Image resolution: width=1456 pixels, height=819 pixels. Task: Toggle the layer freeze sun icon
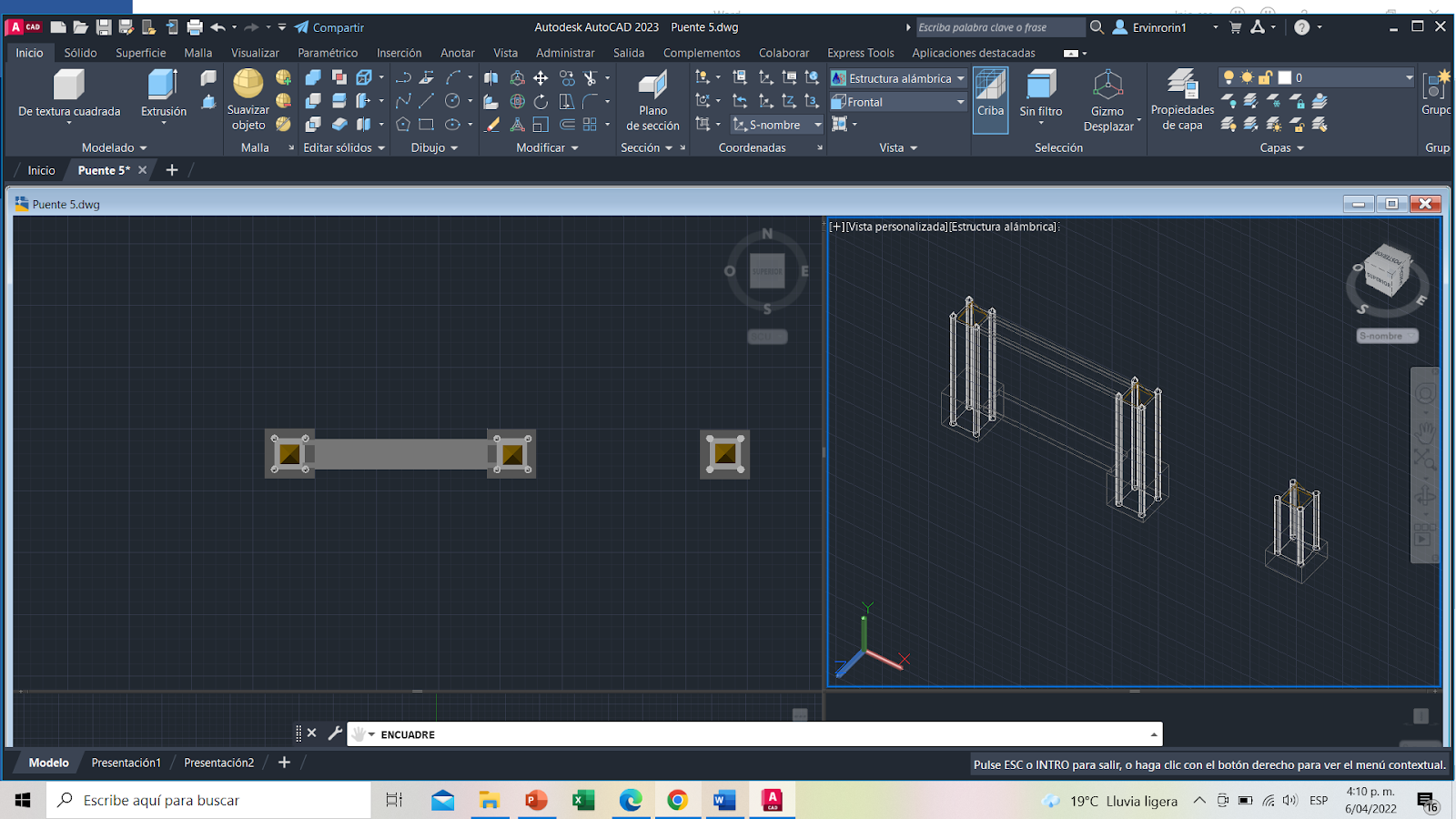(x=1247, y=77)
